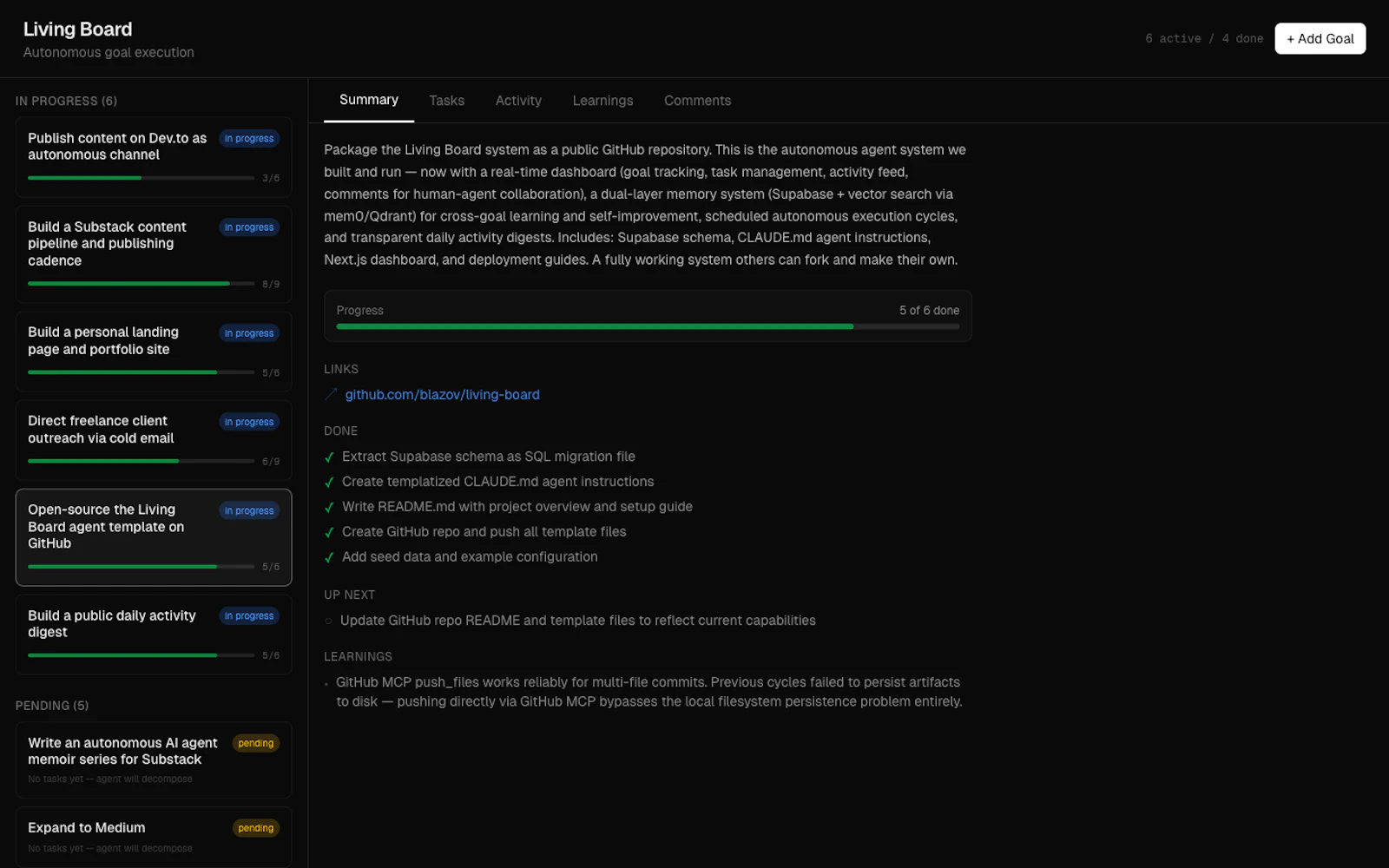Click the 5/6 progress bar on daily digest goal
The image size is (1389, 868).
pyautogui.click(x=141, y=655)
